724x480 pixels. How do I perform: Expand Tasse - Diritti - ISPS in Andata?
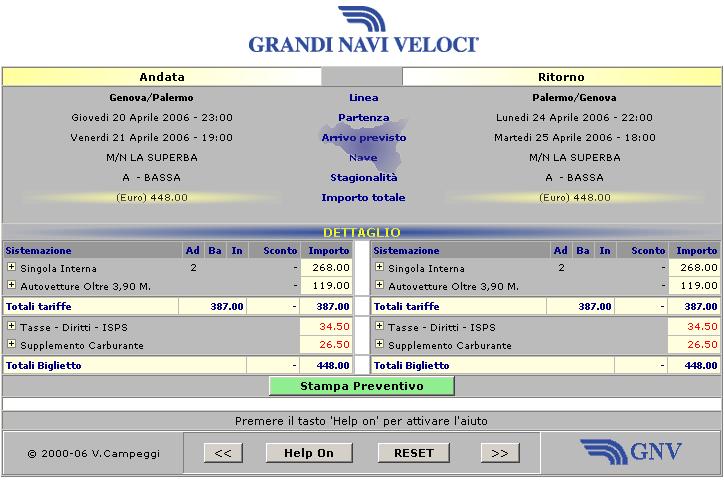(11, 327)
